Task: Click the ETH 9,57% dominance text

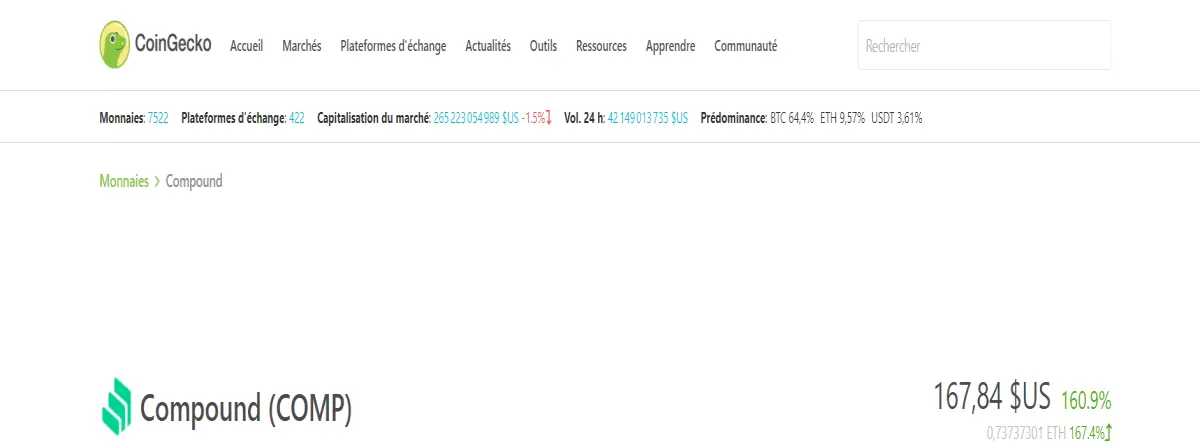Action: [842, 118]
